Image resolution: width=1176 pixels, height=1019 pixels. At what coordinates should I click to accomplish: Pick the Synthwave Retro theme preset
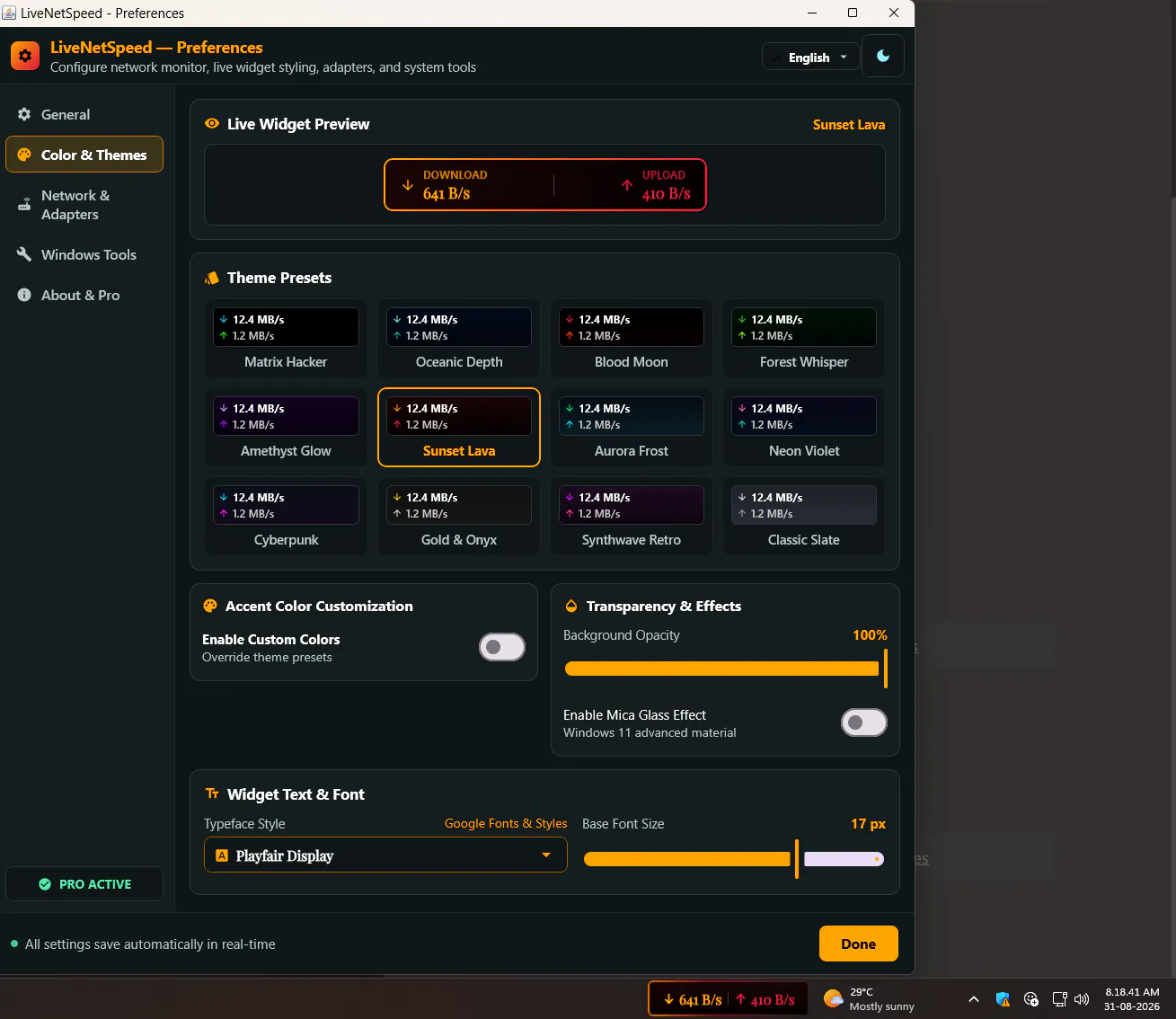pyautogui.click(x=632, y=516)
